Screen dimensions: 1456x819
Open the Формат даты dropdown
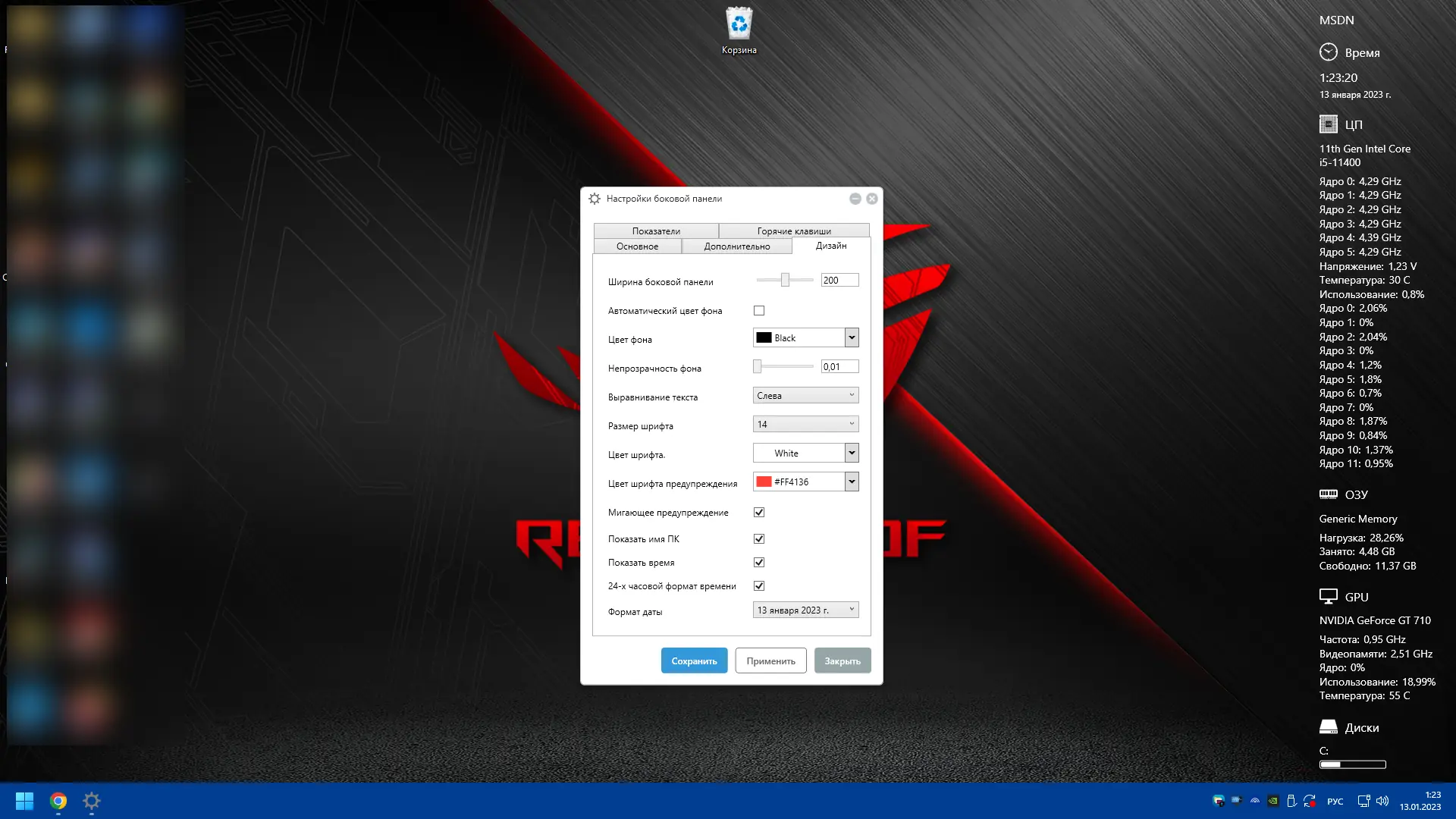tap(805, 610)
